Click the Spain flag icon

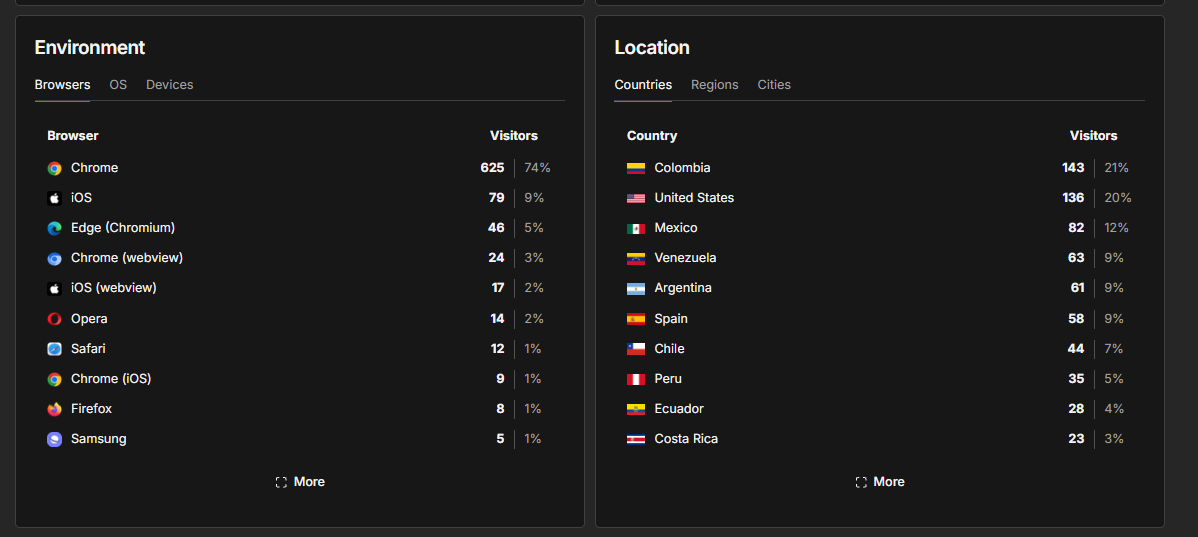coord(636,319)
